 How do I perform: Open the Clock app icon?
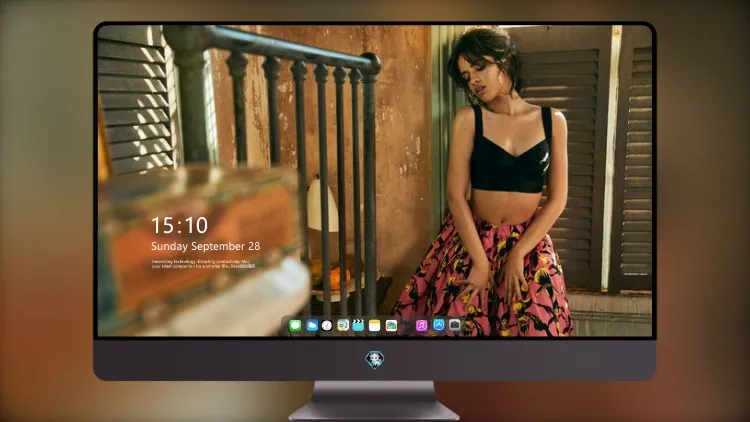tap(327, 326)
